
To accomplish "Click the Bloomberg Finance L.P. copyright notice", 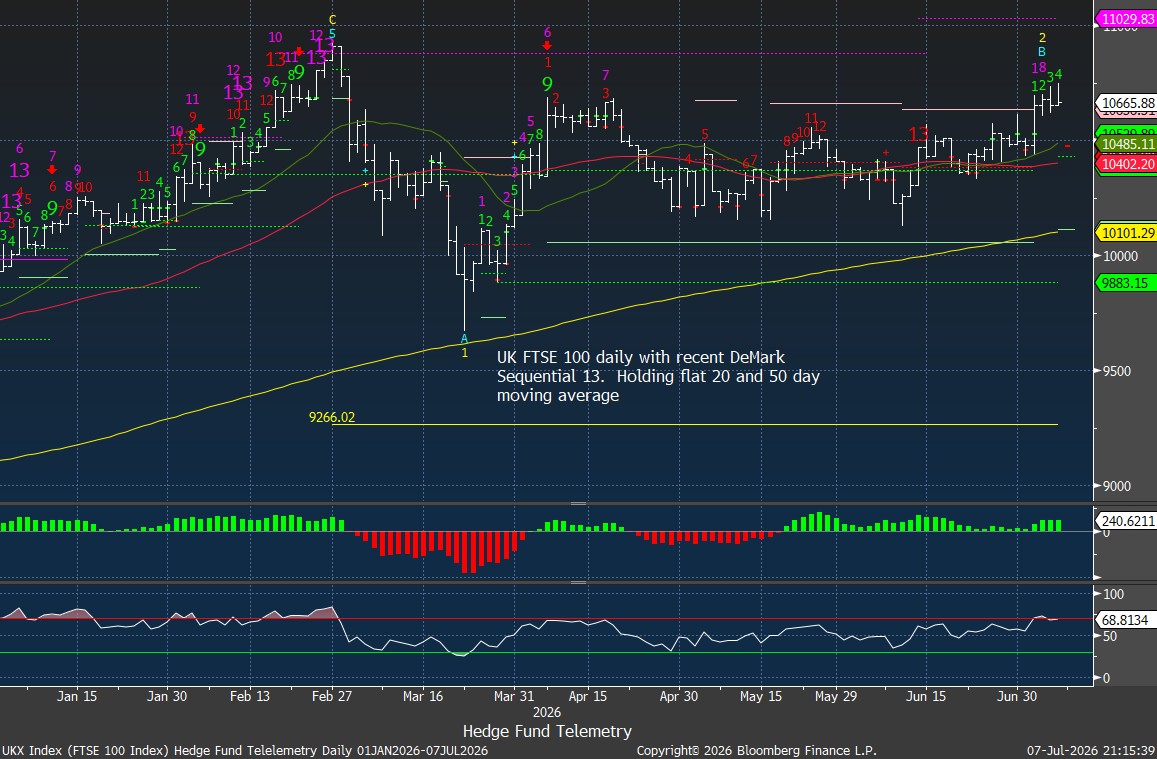I will pos(756,751).
